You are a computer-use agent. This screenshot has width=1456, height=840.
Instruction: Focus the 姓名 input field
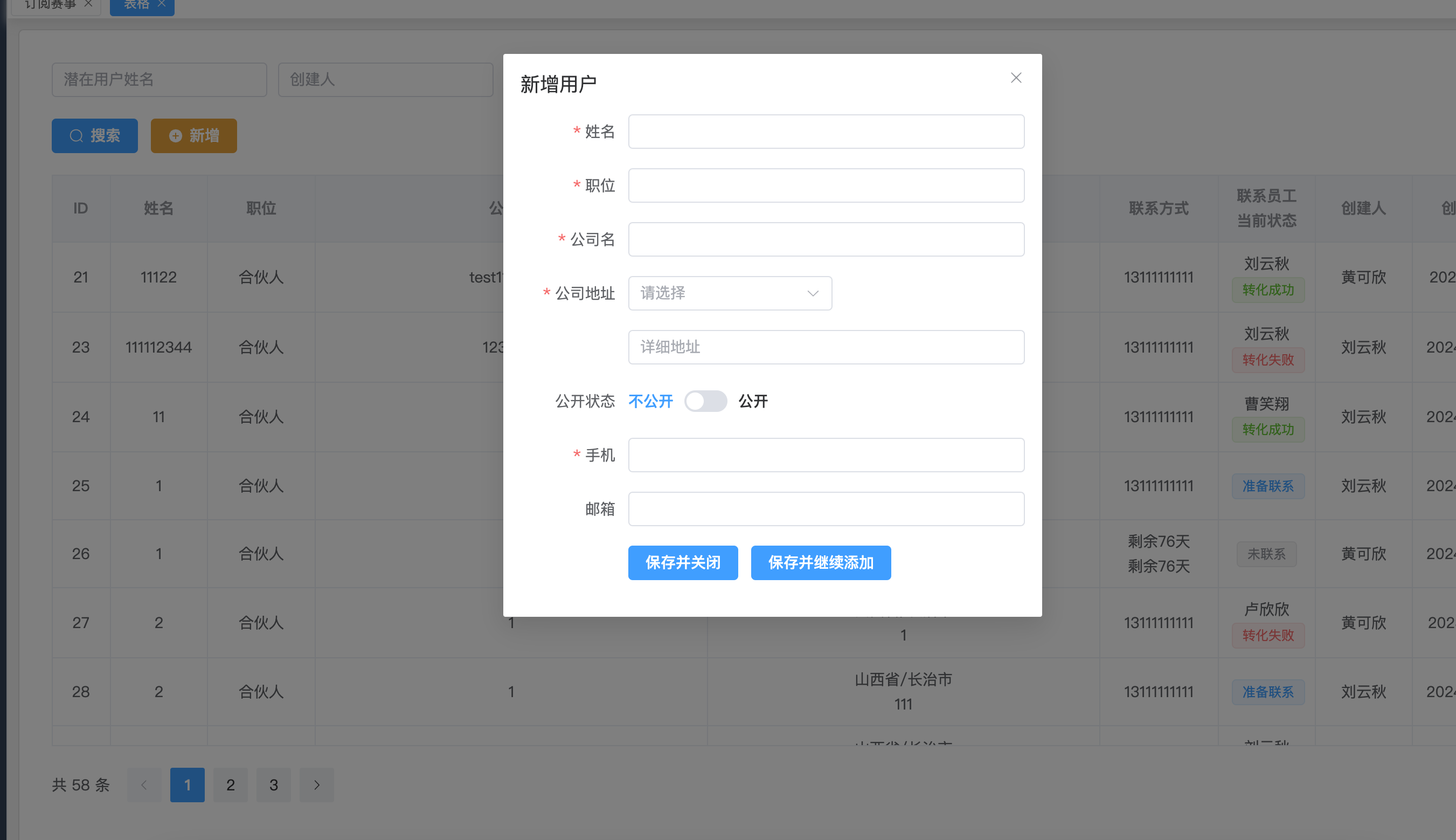(825, 132)
